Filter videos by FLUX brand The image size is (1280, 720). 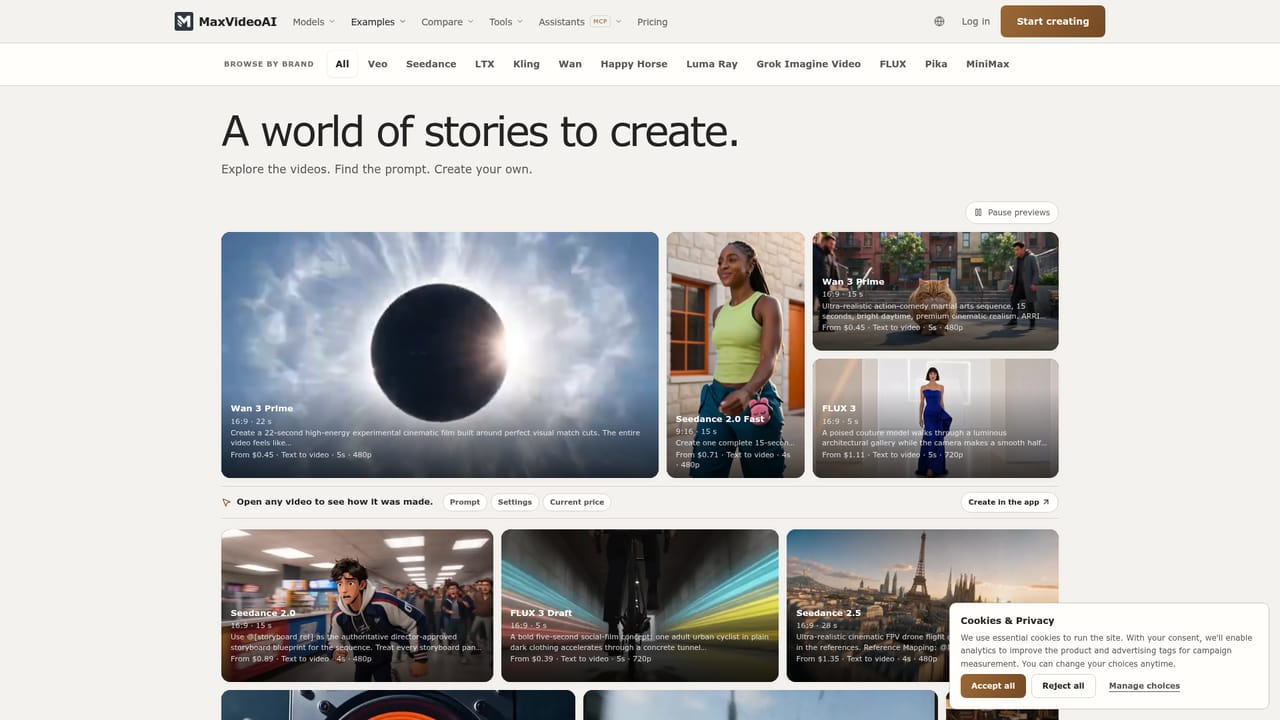point(893,64)
